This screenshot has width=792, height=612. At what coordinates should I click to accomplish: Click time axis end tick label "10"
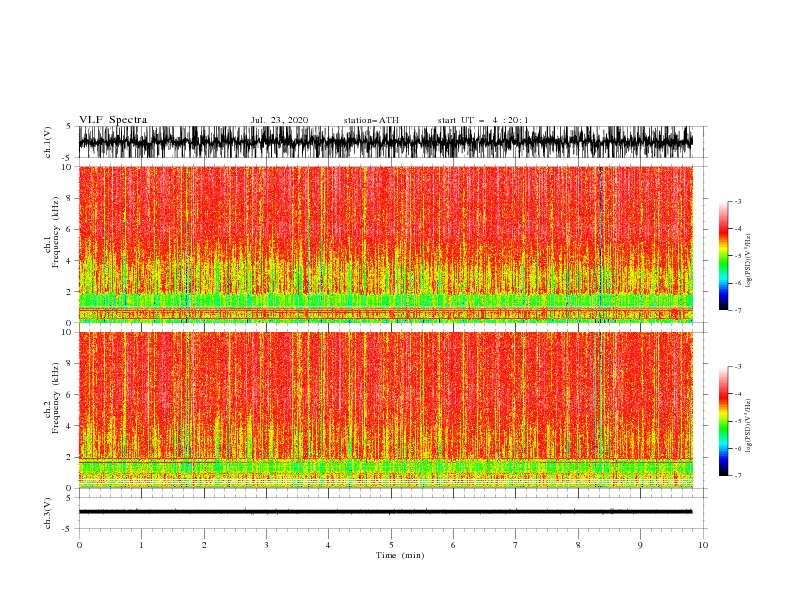pyautogui.click(x=703, y=545)
